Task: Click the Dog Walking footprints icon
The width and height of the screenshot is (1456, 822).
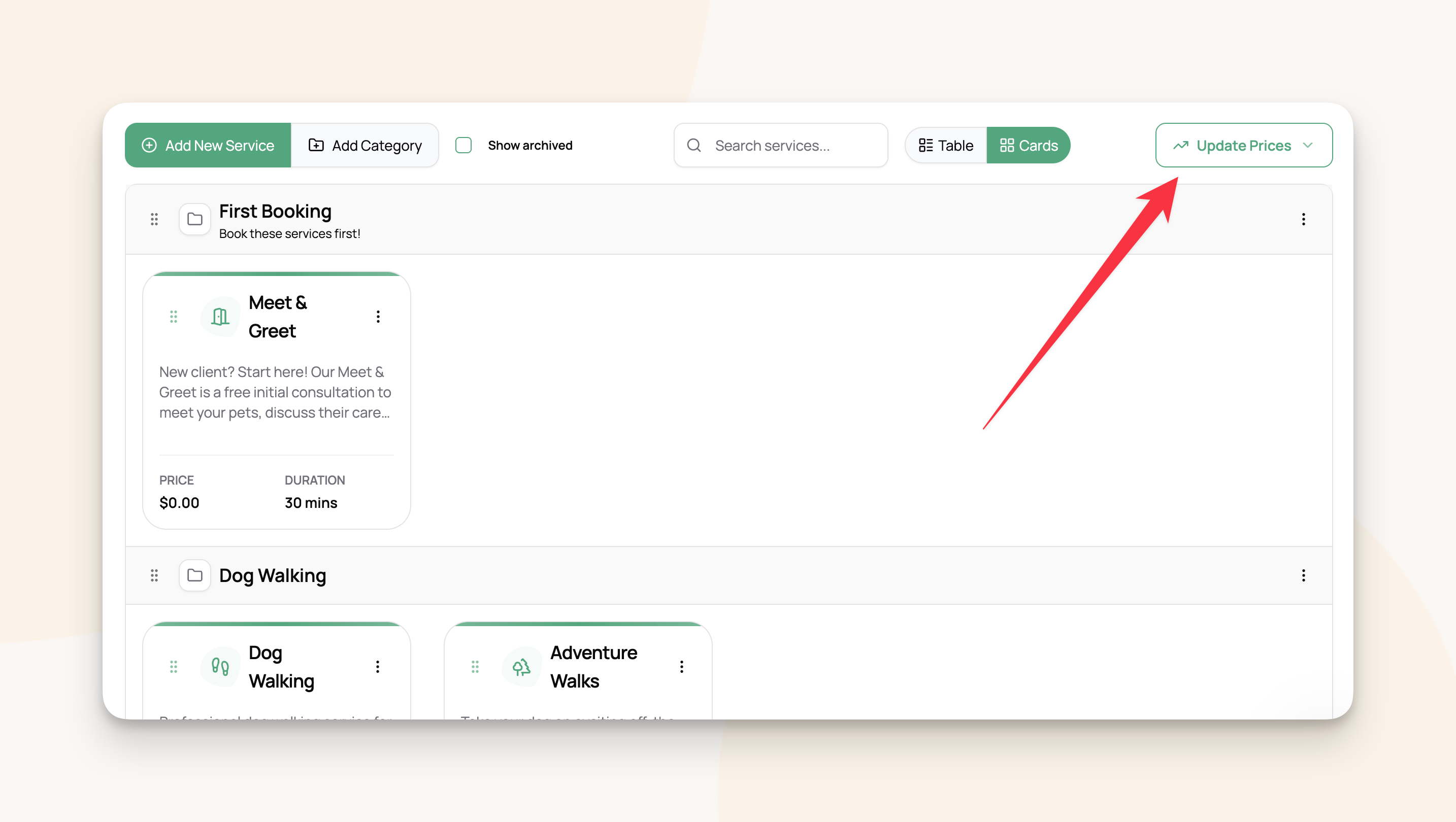Action: tap(220, 667)
